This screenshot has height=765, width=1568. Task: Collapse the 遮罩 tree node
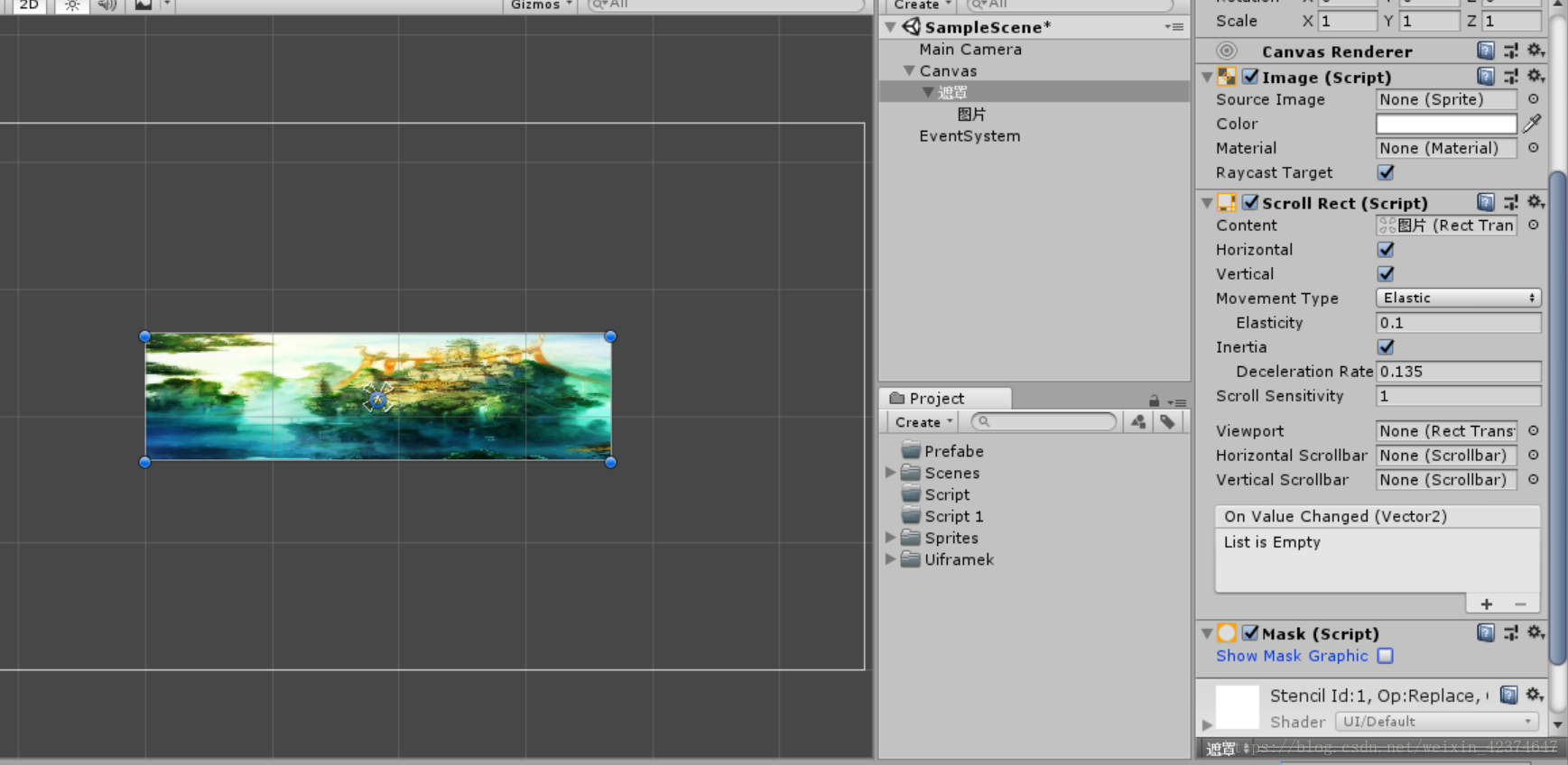[x=927, y=92]
